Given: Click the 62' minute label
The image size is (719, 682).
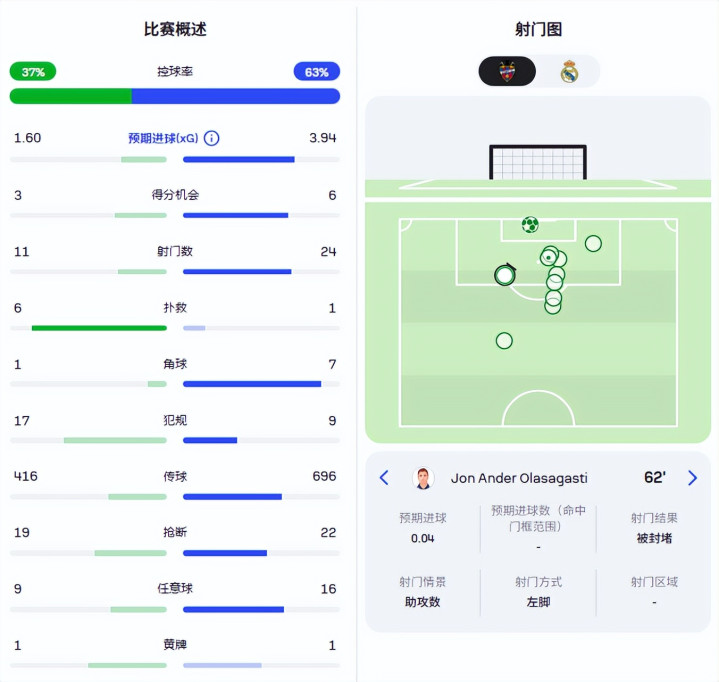Looking at the screenshot, I should click(x=655, y=478).
